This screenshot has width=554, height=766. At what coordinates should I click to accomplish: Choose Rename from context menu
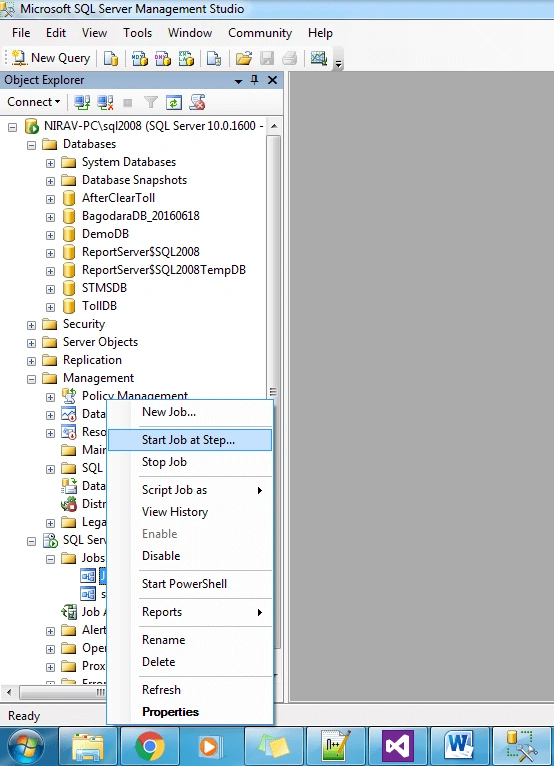[190, 640]
